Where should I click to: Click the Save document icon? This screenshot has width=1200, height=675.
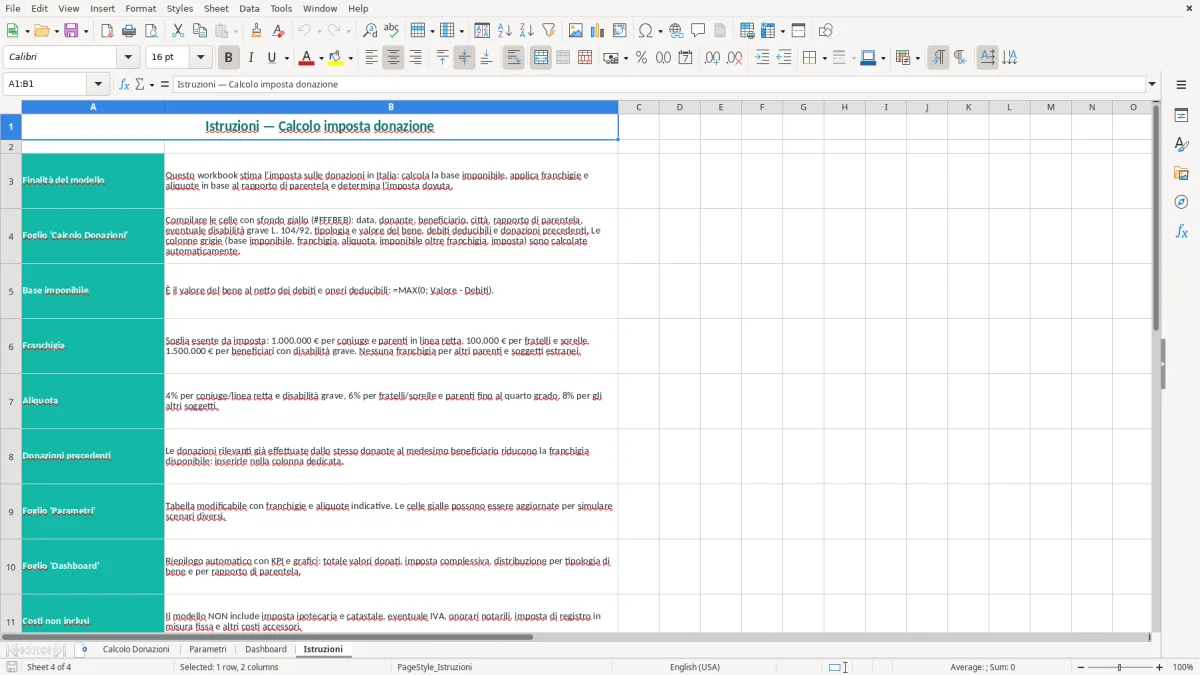[71, 31]
